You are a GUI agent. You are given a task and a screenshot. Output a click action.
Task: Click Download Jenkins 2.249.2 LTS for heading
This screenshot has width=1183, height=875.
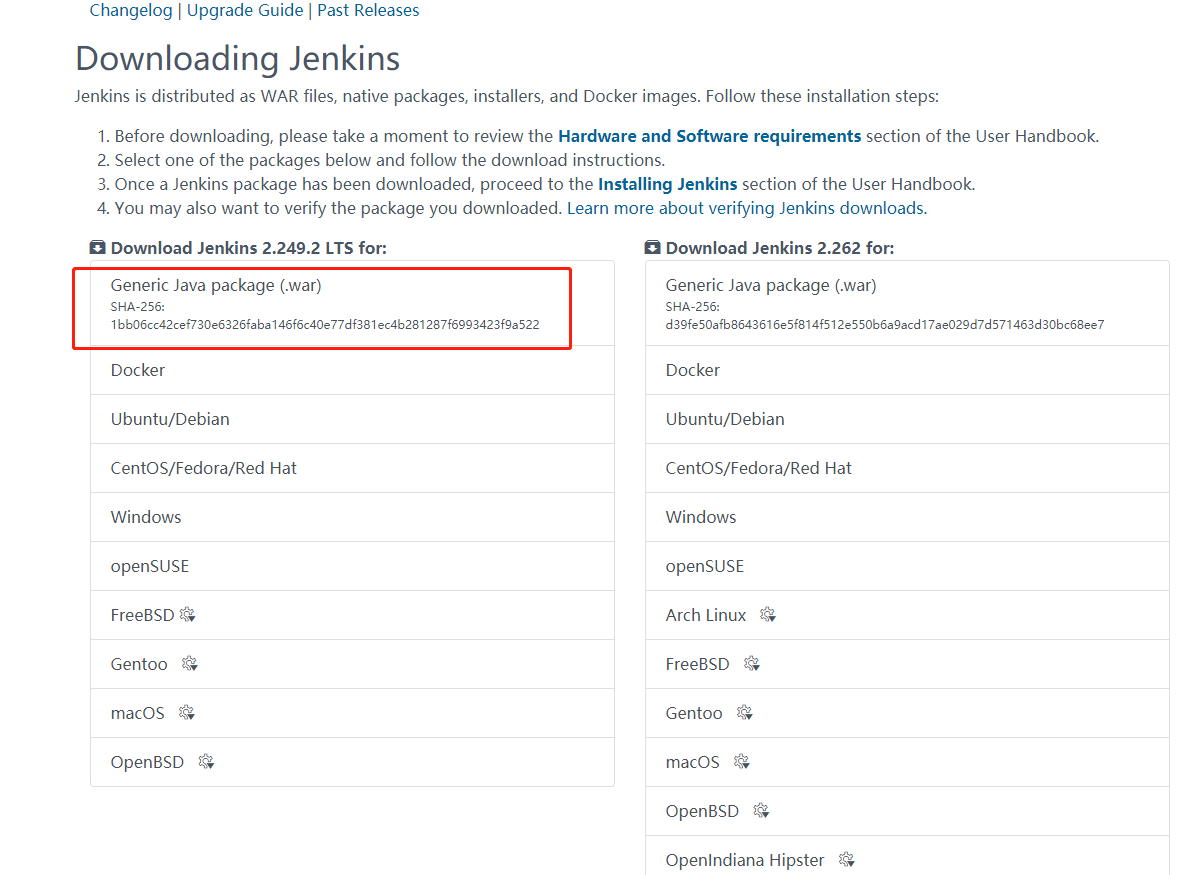[x=248, y=248]
